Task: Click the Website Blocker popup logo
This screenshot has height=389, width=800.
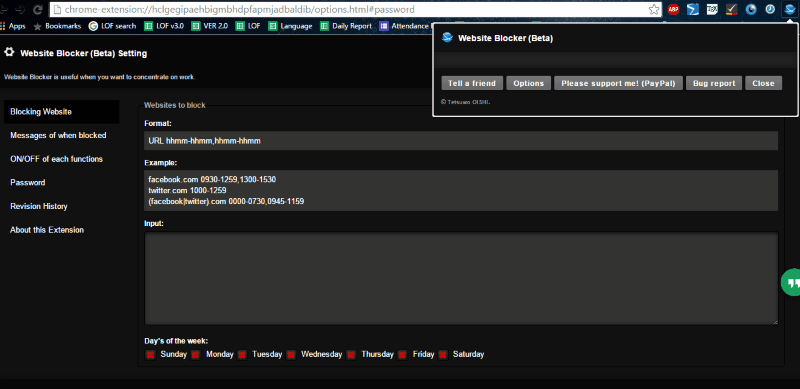Action: coord(447,38)
